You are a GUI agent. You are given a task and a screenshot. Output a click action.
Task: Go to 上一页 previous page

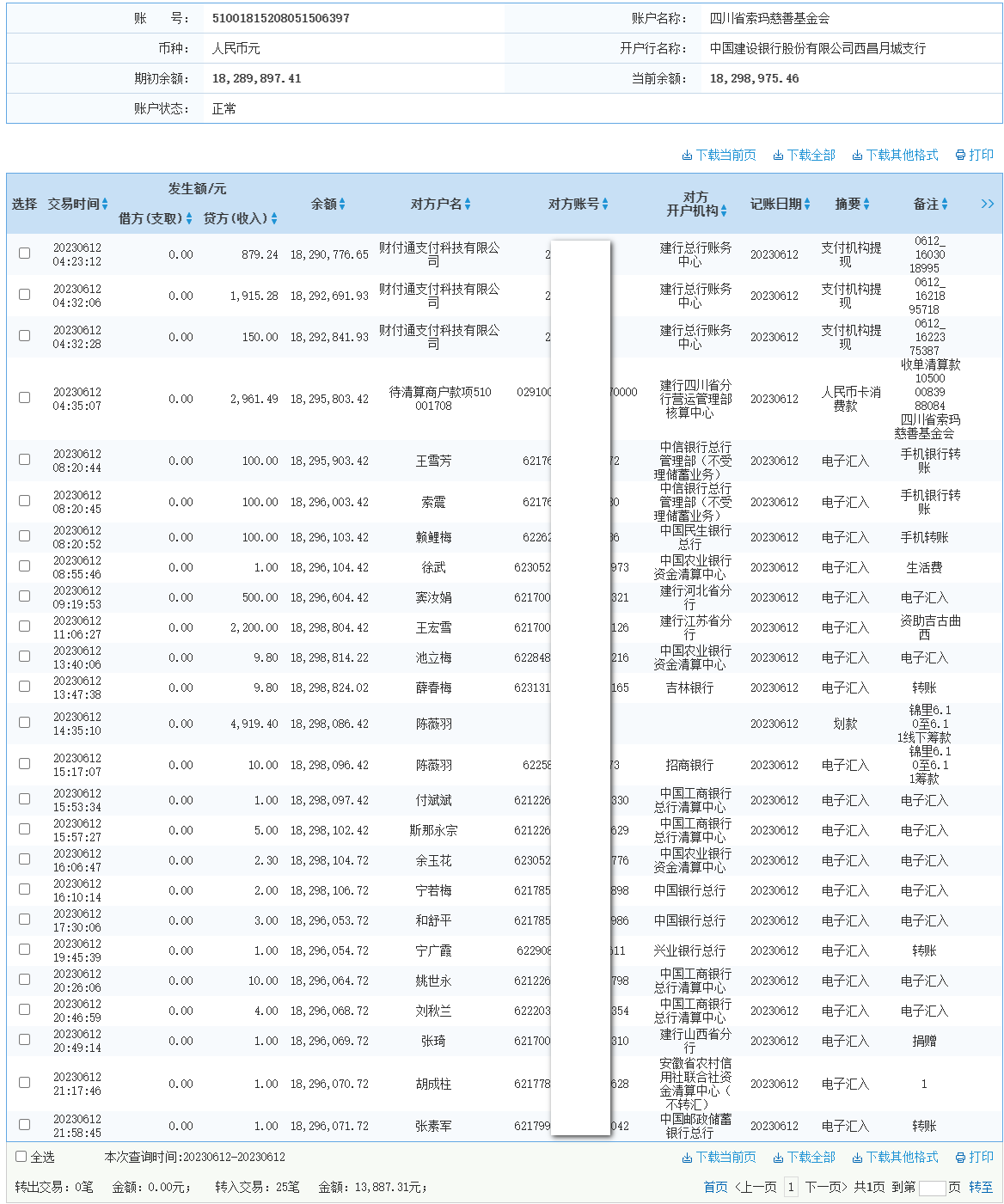[756, 1187]
